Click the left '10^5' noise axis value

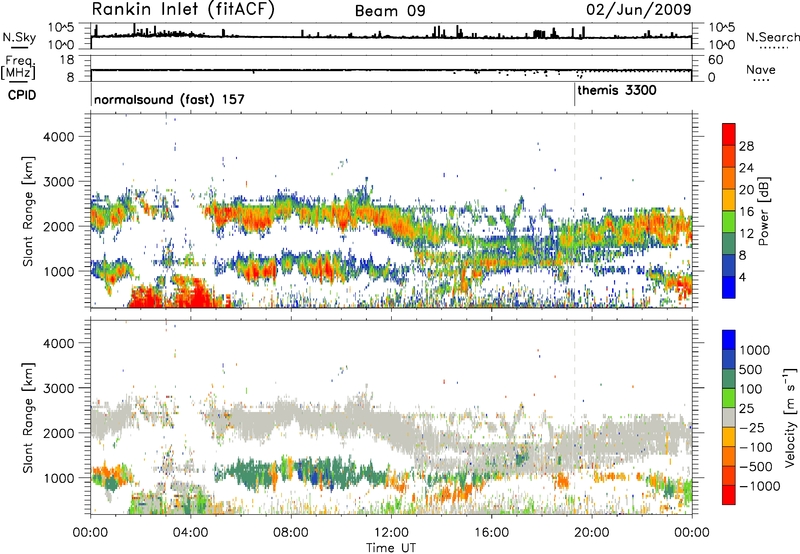(x=61, y=27)
